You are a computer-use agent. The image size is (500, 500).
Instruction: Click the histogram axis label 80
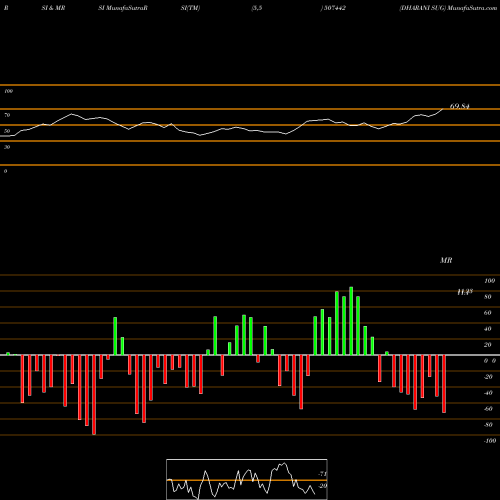(x=488, y=297)
